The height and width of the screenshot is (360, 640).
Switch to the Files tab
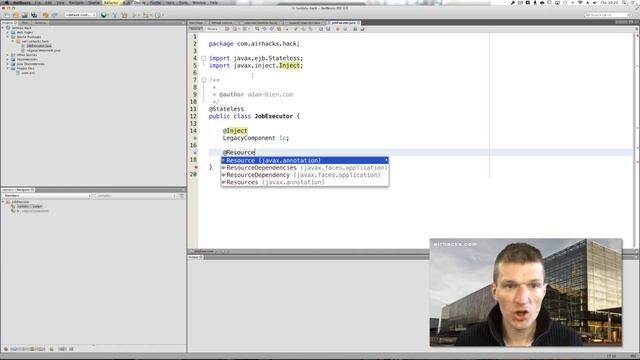point(26,23)
